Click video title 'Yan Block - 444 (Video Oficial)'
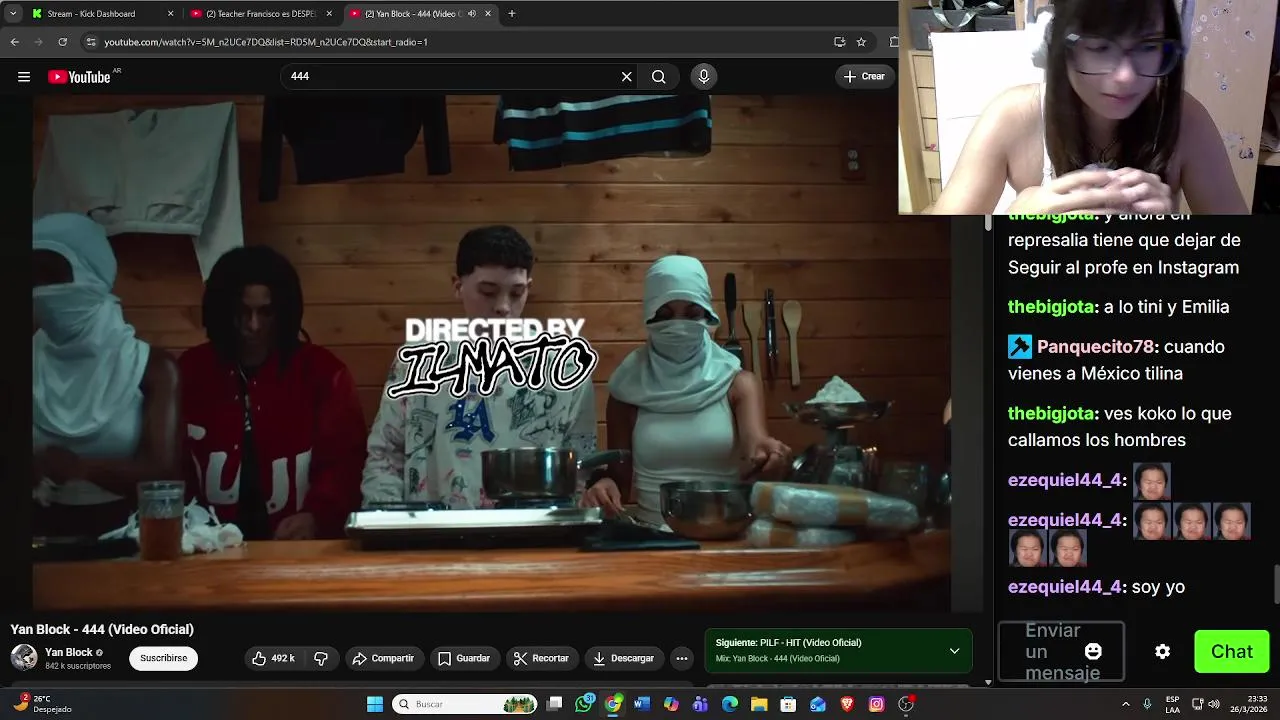The width and height of the screenshot is (1280, 720). [x=102, y=629]
